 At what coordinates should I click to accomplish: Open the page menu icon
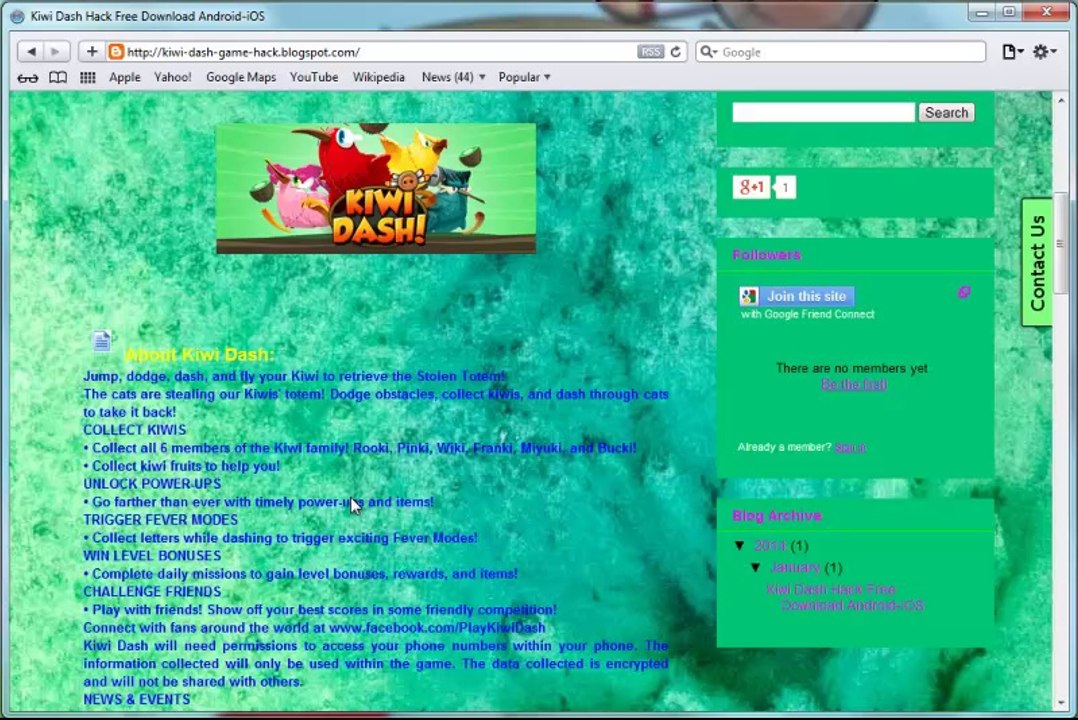click(x=1012, y=52)
